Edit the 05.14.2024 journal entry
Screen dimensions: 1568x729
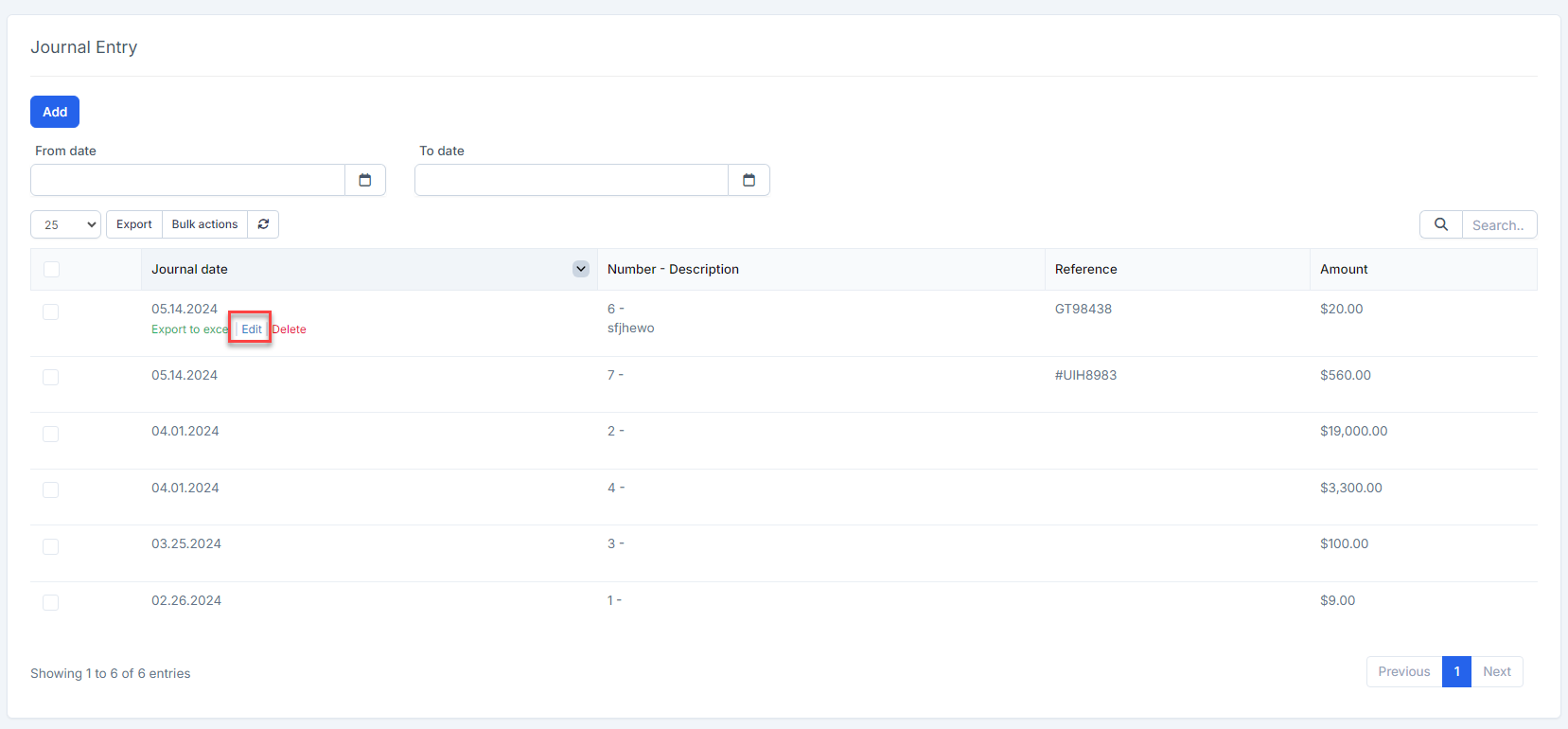coord(251,329)
